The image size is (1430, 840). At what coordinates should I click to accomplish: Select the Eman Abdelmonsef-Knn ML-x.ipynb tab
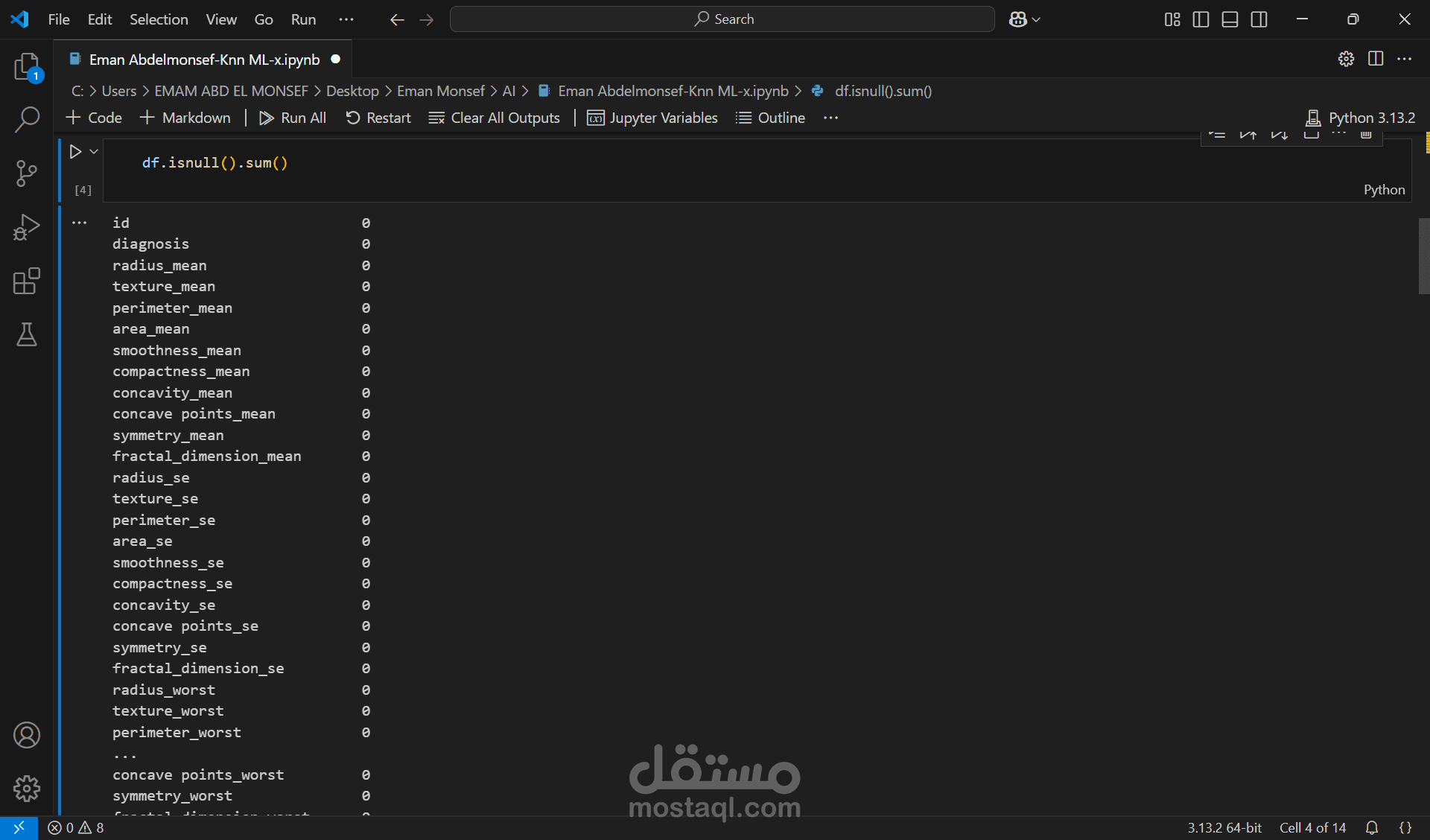click(x=204, y=60)
